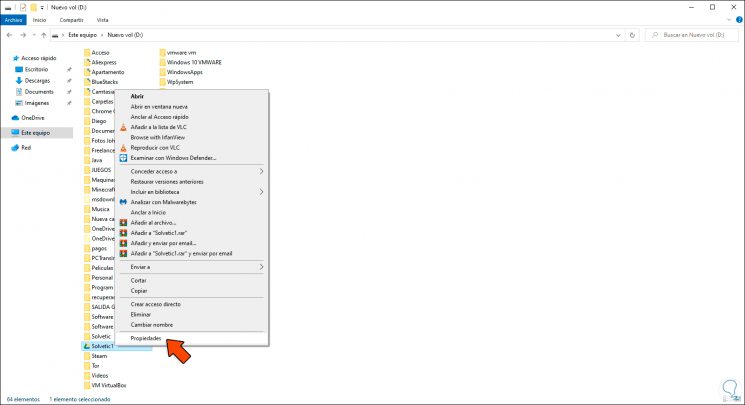Open the Archivo ribbon tab
This screenshot has height=405, width=745.
[x=14, y=20]
